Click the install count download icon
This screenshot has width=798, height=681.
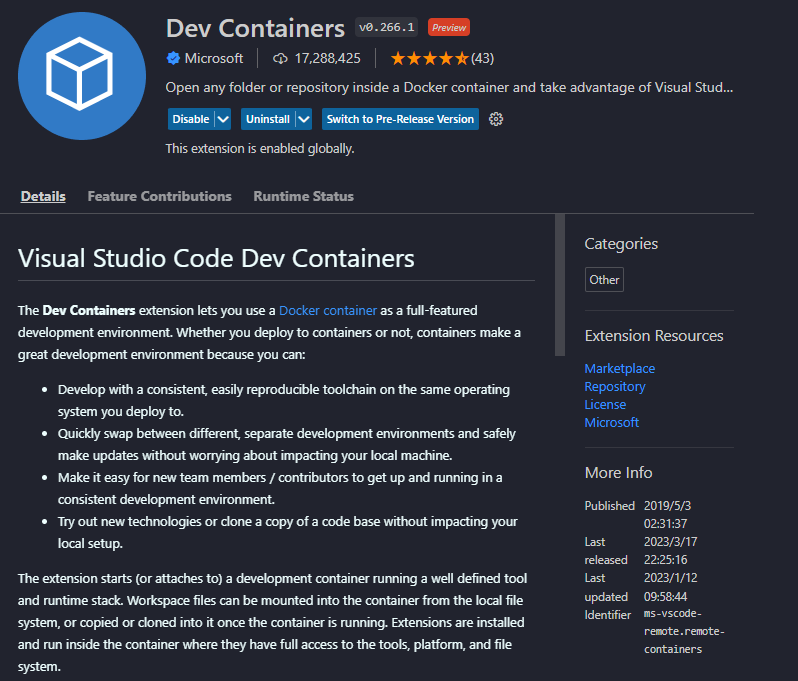click(x=280, y=59)
